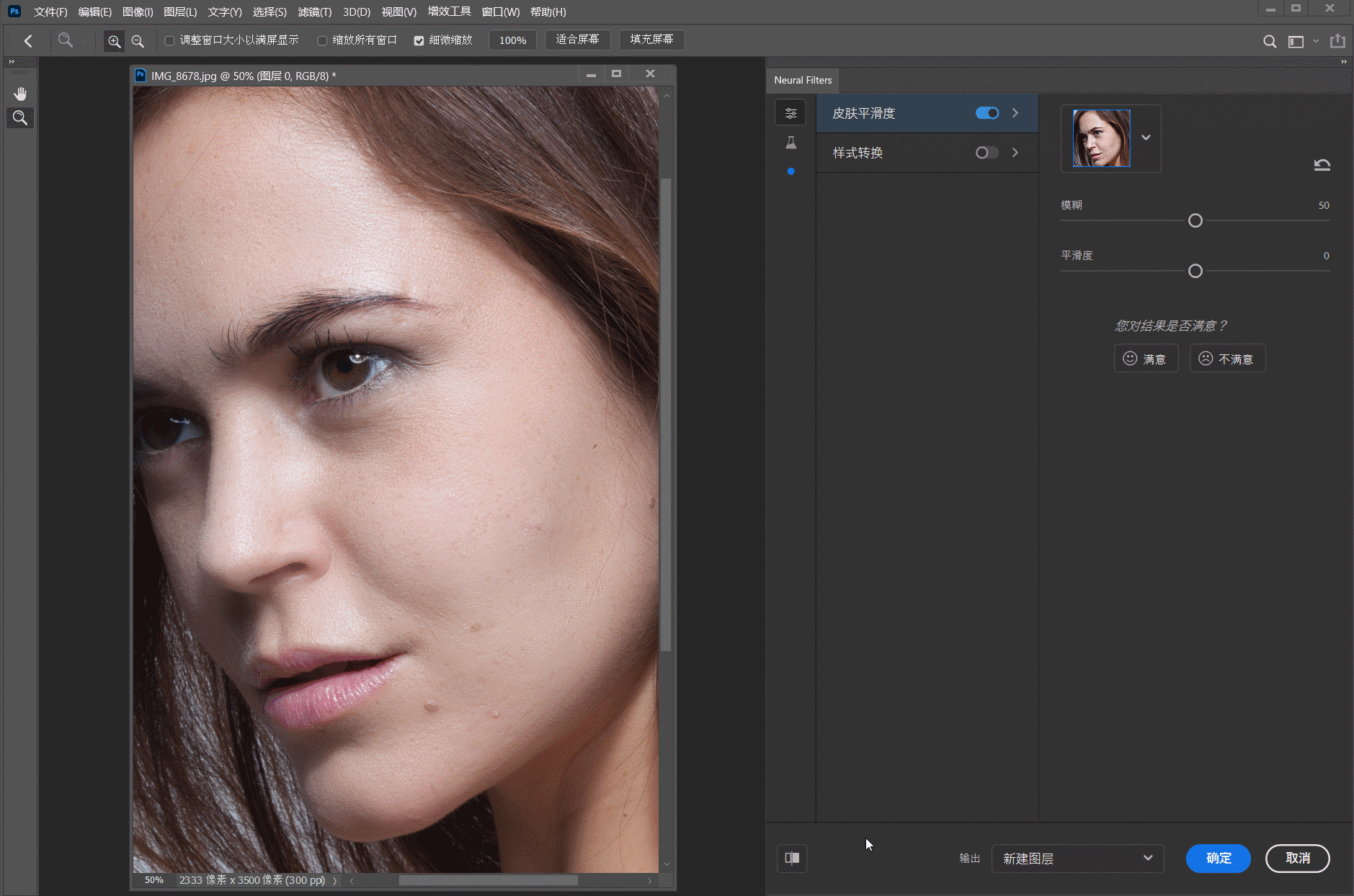1354x896 pixels.
Task: Open the 图像(I) menu
Action: coord(138,12)
